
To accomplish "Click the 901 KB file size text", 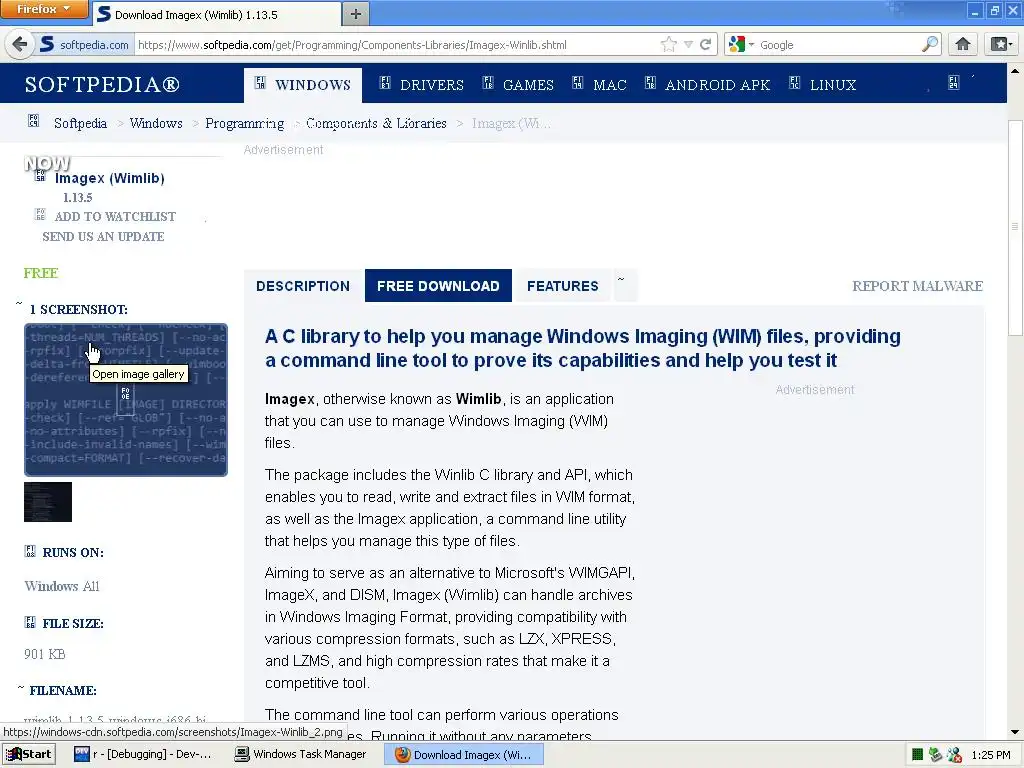I will pos(44,654).
